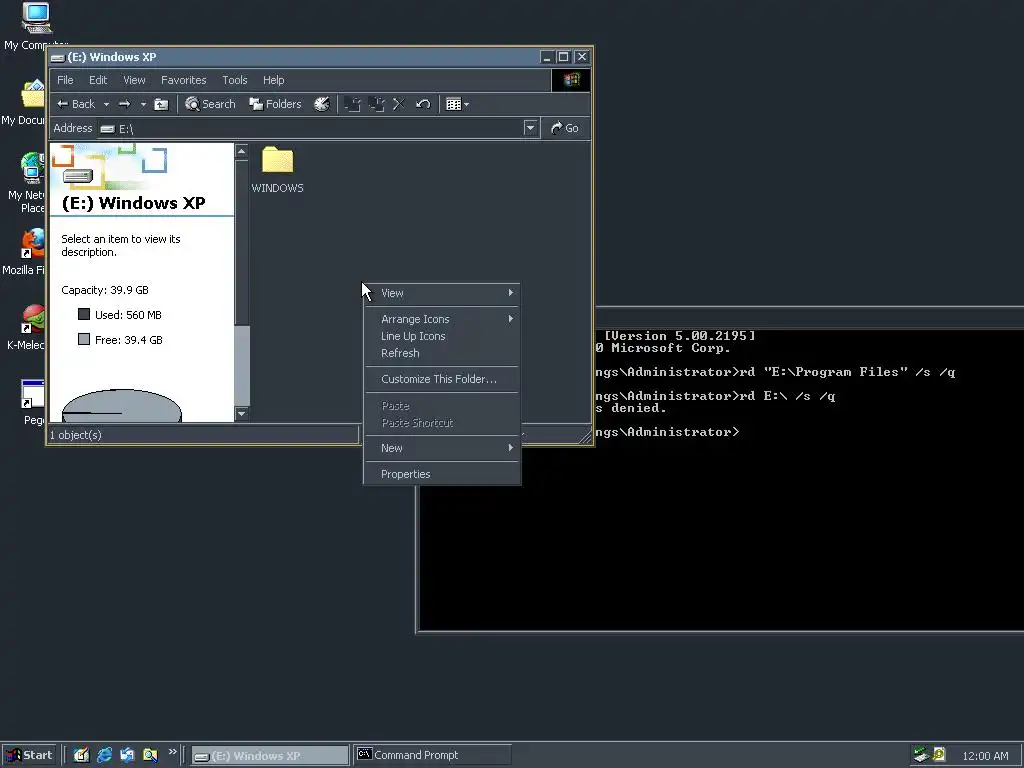The image size is (1024, 768).
Task: Click the '1 object(s)' status bar text
Action: point(76,435)
